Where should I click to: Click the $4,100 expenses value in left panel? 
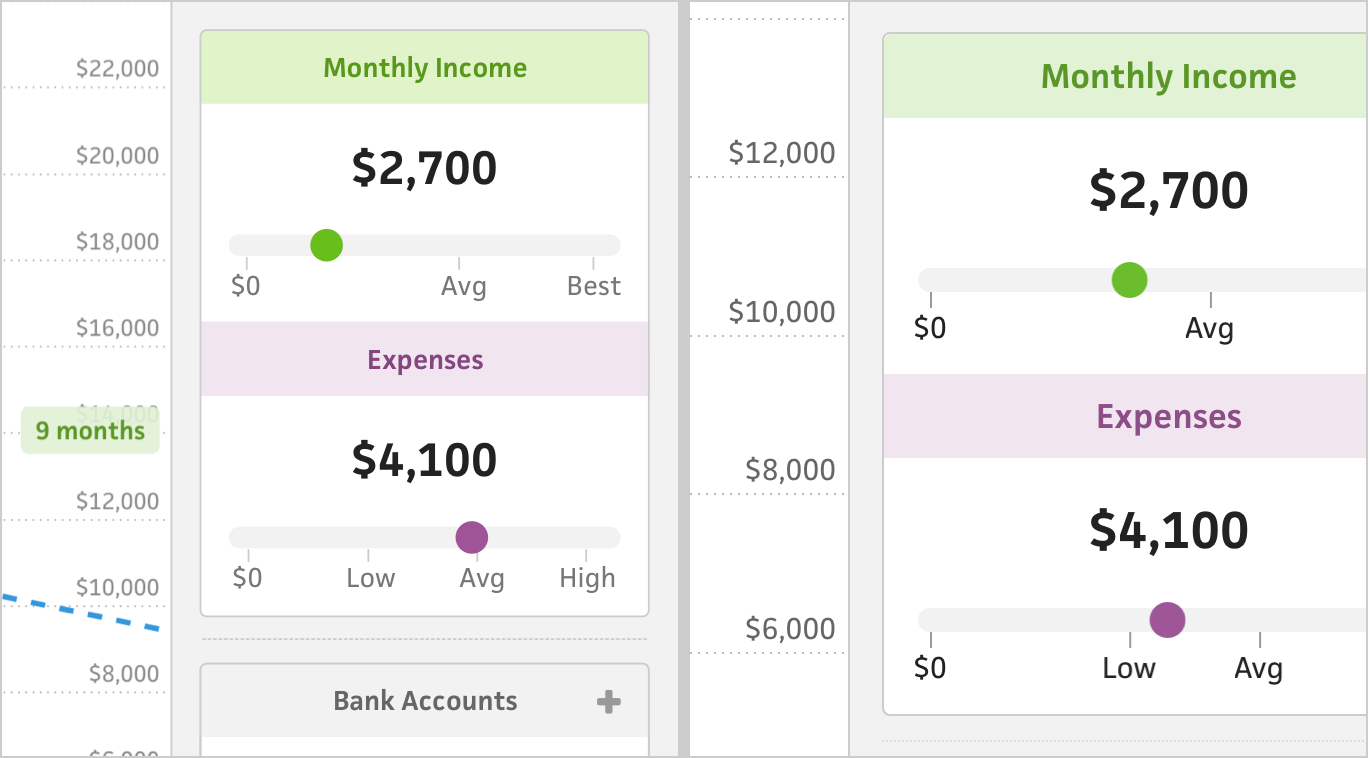tap(424, 460)
